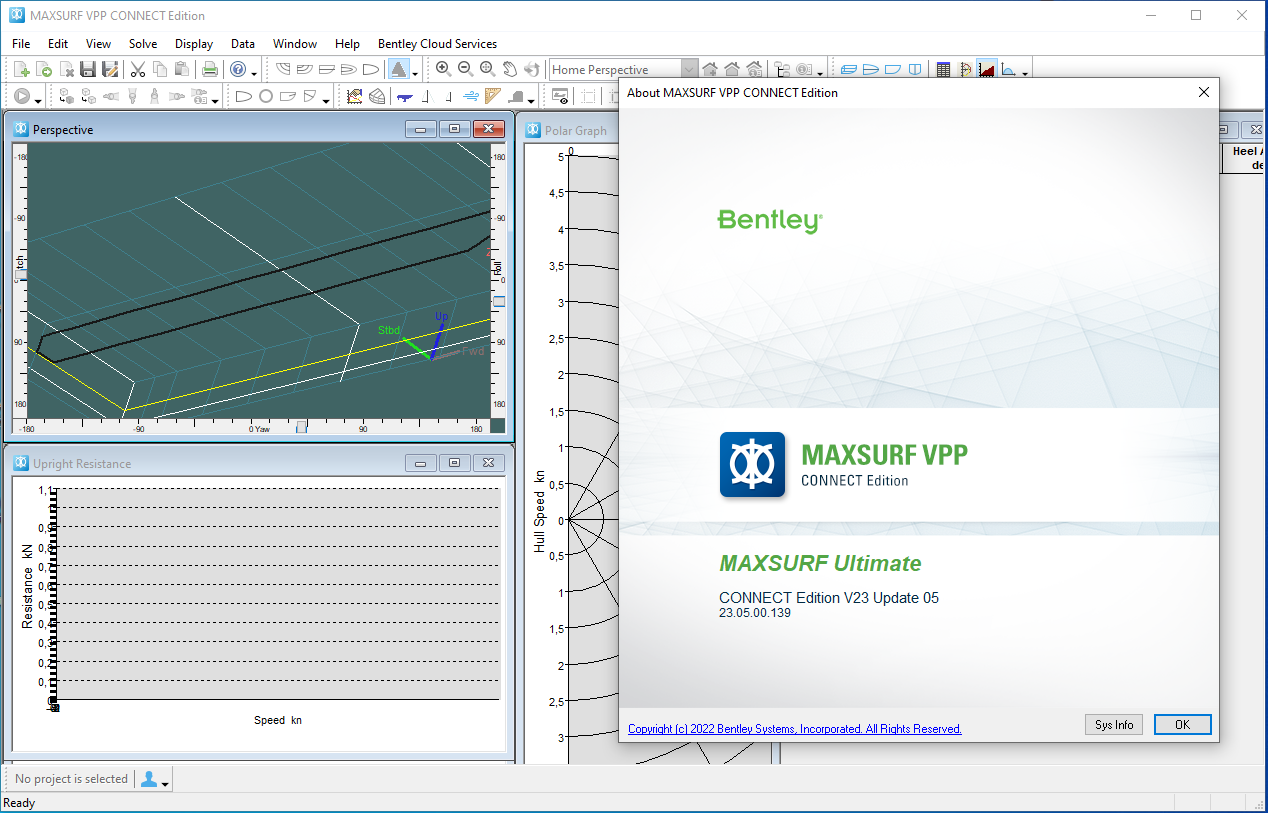
Task: Click the Cut scissors icon
Action: 137,69
